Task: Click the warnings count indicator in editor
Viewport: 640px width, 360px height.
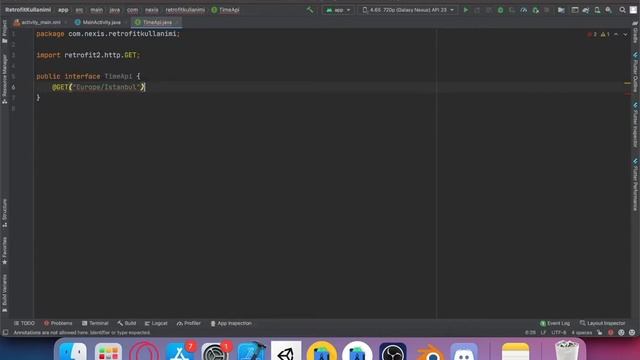Action: click(x=605, y=34)
